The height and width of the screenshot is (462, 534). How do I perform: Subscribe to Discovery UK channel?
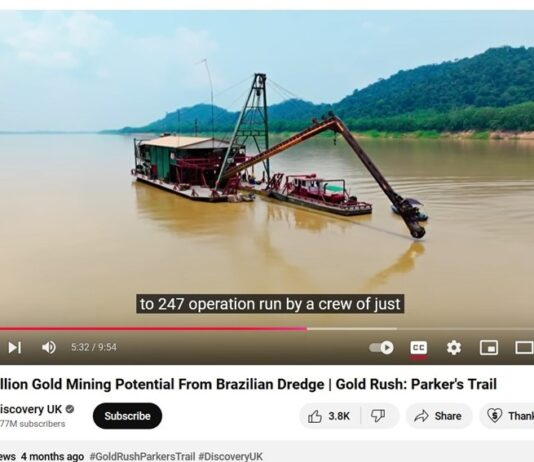pos(127,416)
